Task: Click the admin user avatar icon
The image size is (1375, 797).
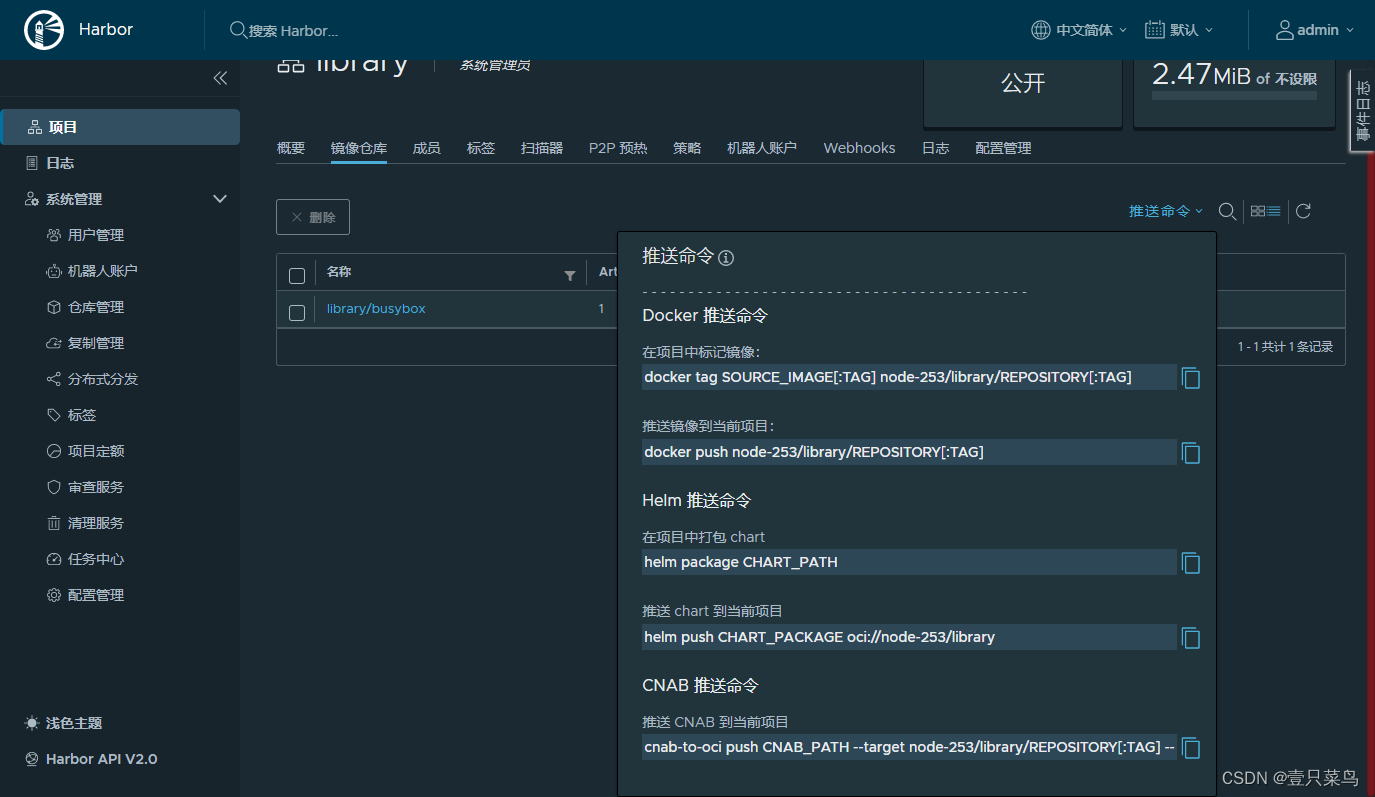Action: click(1285, 30)
